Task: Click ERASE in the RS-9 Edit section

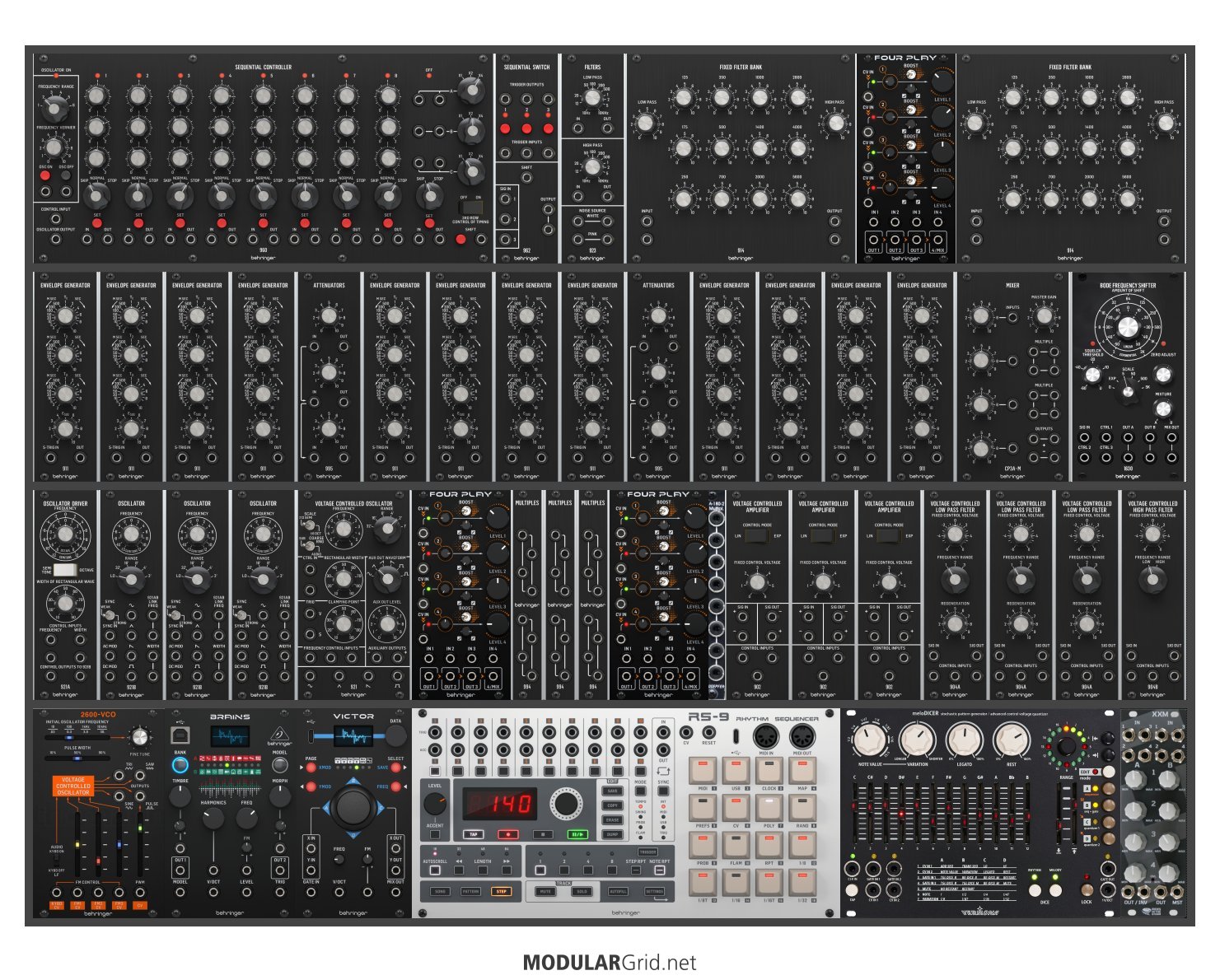Action: [x=612, y=820]
